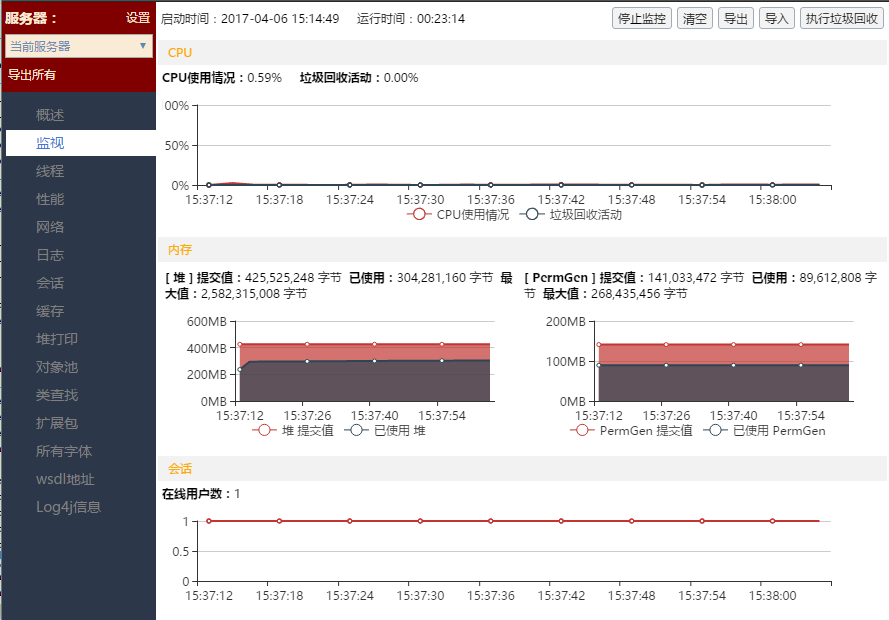This screenshot has width=889, height=620.
Task: Navigate to 网络 in sidebar
Action: coord(50,227)
